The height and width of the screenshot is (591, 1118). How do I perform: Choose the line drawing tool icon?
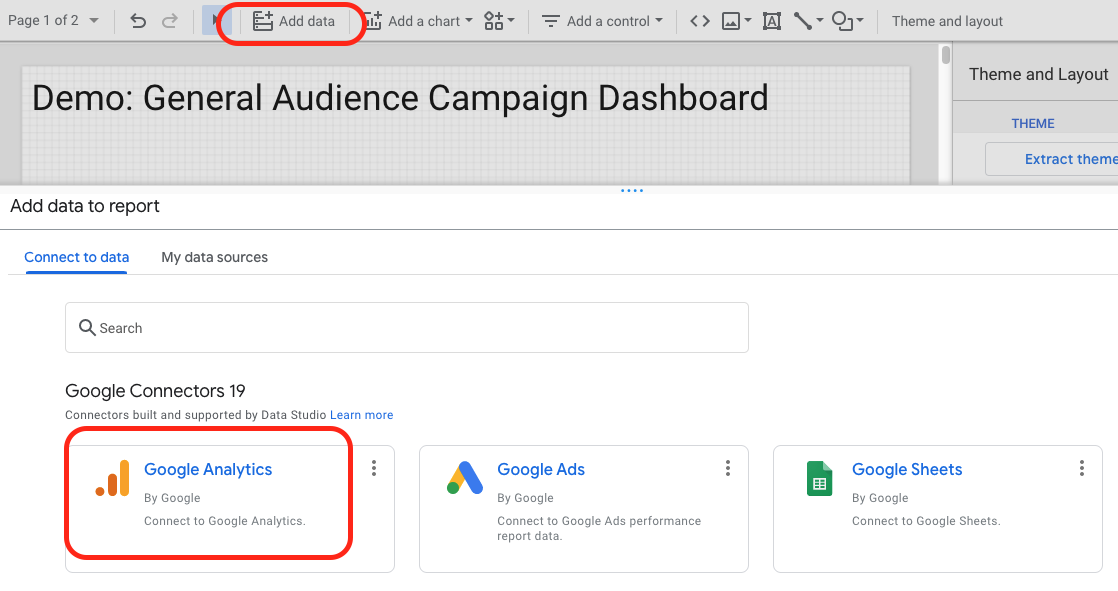[808, 21]
